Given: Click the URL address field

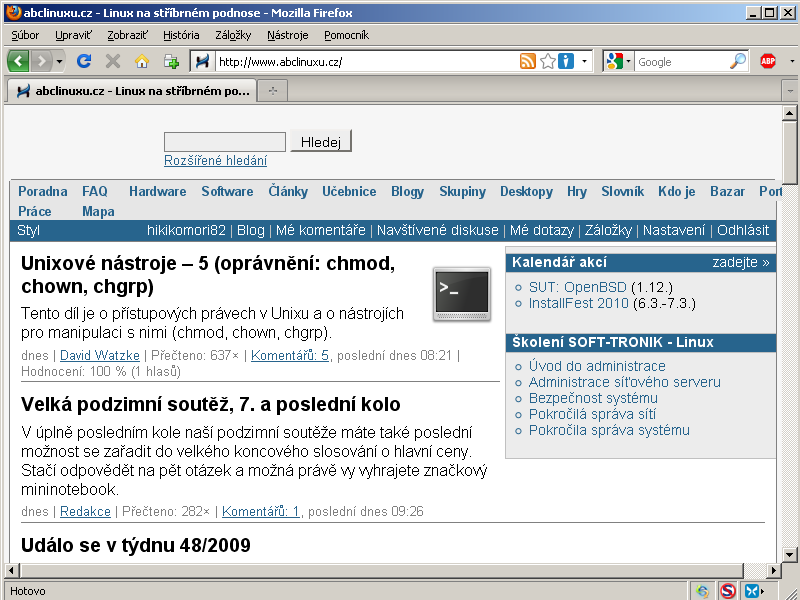Looking at the screenshot, I should click(367, 62).
